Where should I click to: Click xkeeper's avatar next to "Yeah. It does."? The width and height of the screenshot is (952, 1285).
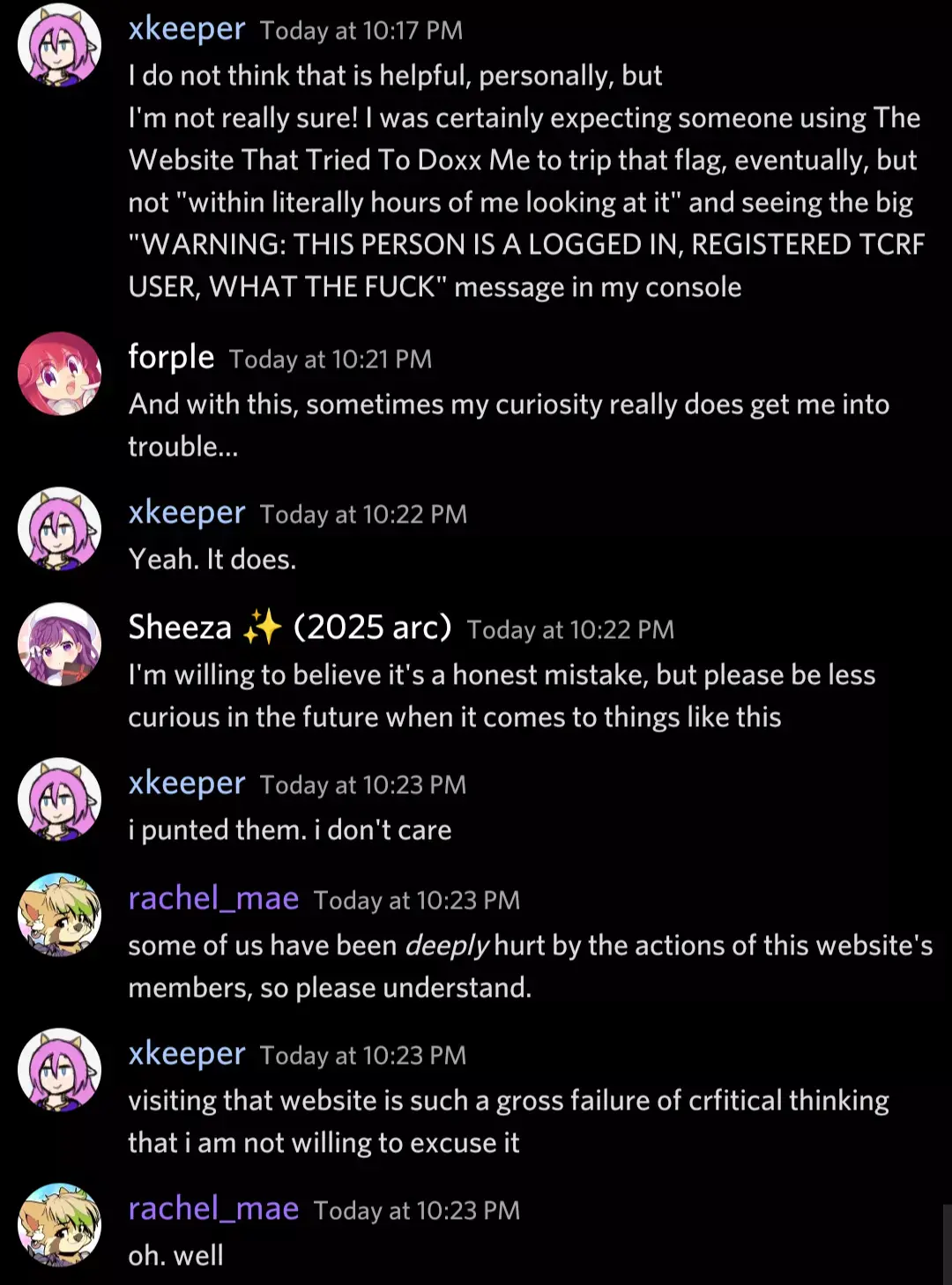59,529
